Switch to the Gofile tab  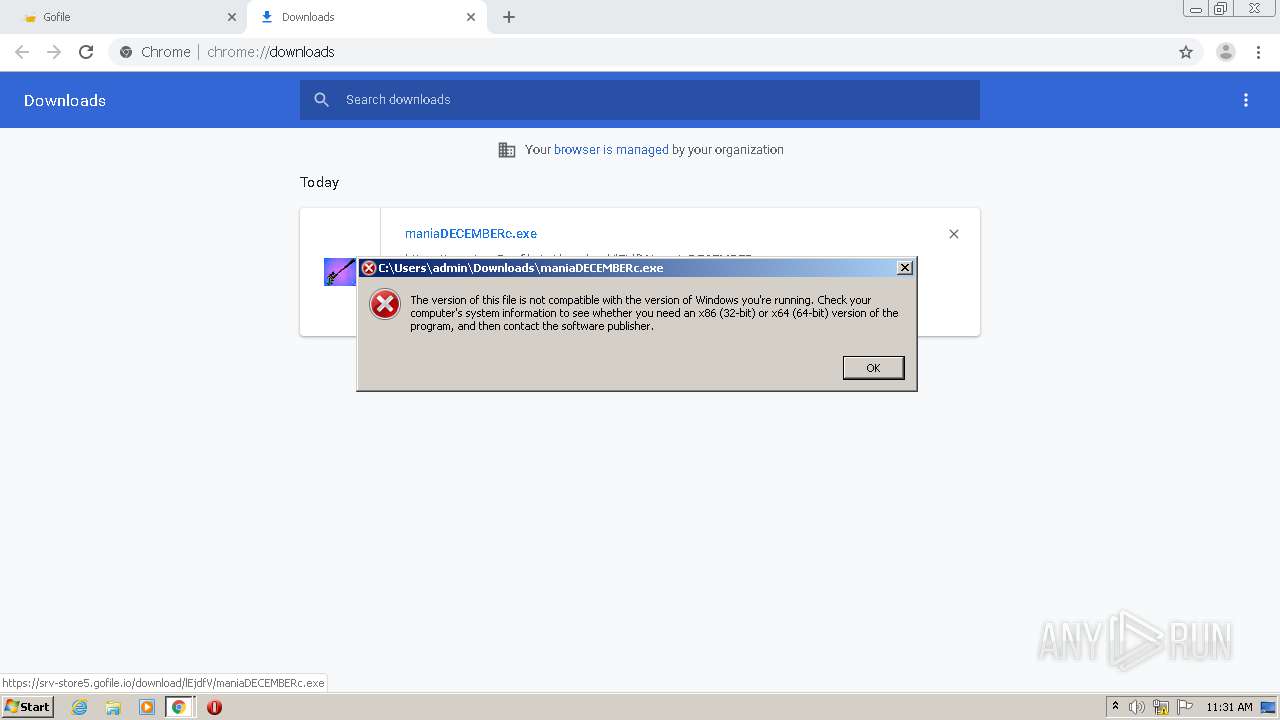coord(124,17)
